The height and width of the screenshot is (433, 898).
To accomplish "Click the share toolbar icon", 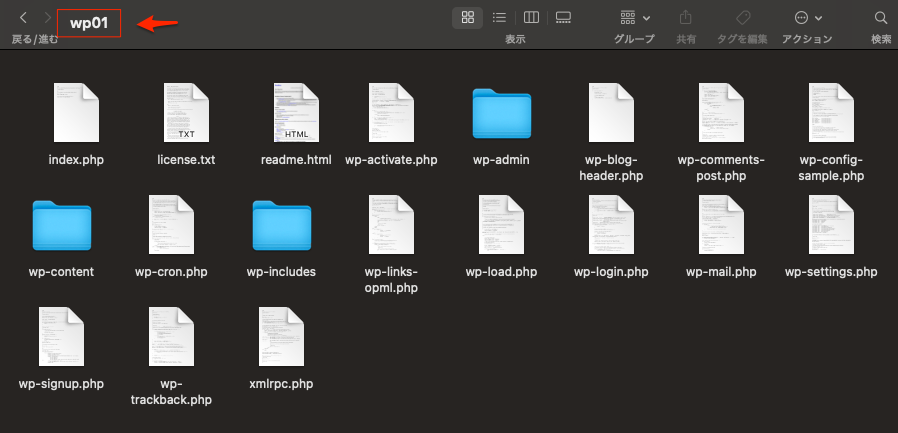I will point(686,18).
